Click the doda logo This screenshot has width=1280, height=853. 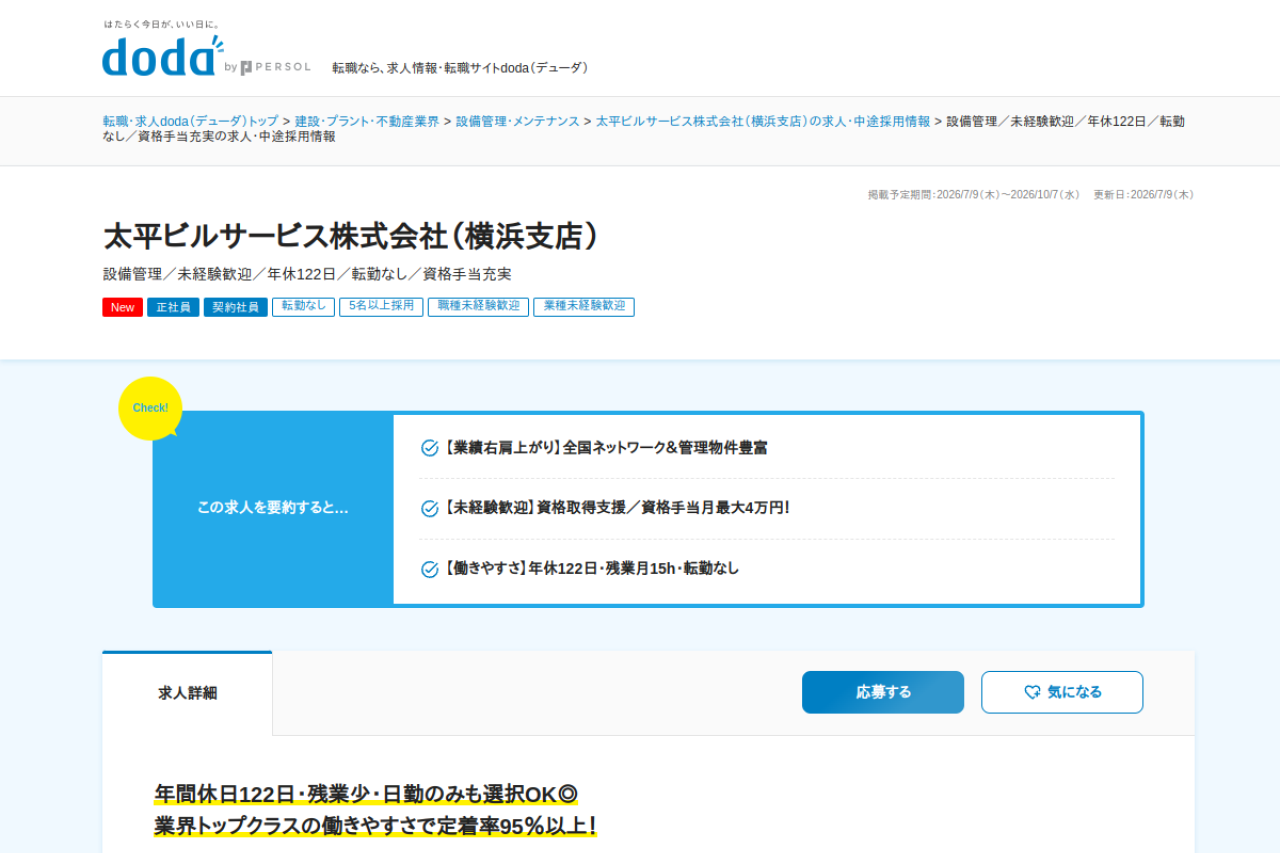tap(162, 56)
